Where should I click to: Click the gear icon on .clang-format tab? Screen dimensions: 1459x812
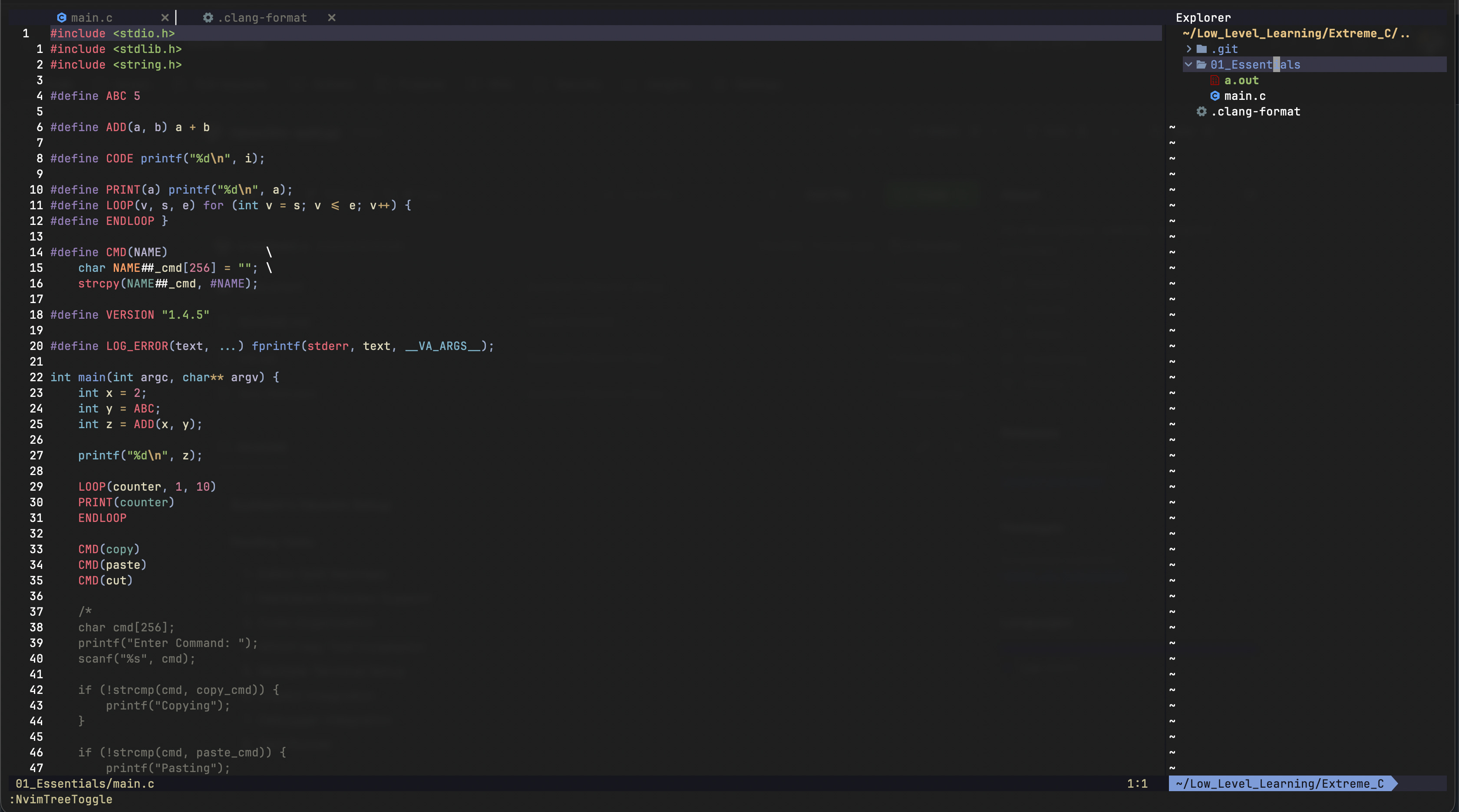pyautogui.click(x=208, y=17)
